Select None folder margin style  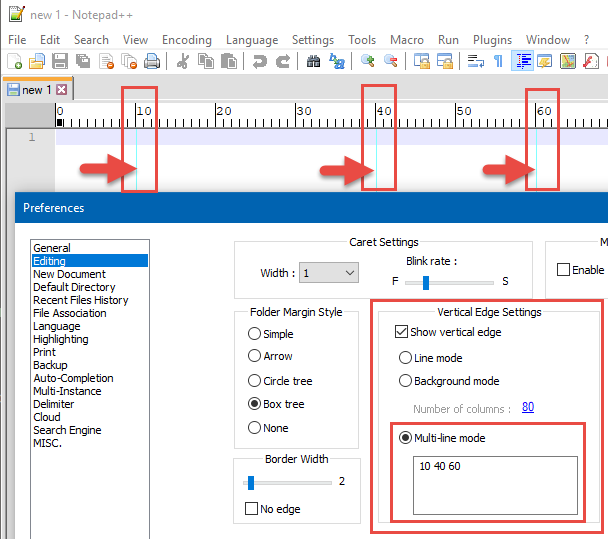click(x=254, y=428)
